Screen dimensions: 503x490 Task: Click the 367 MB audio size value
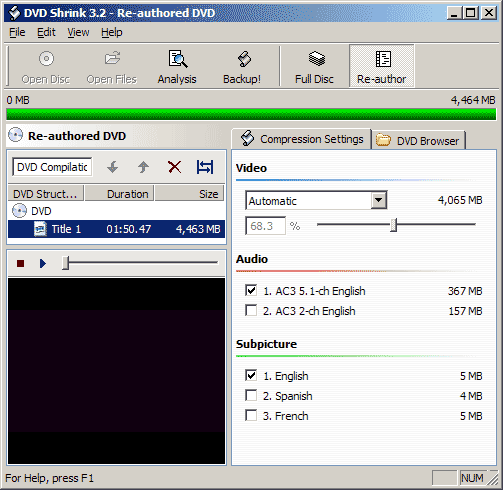tap(465, 291)
